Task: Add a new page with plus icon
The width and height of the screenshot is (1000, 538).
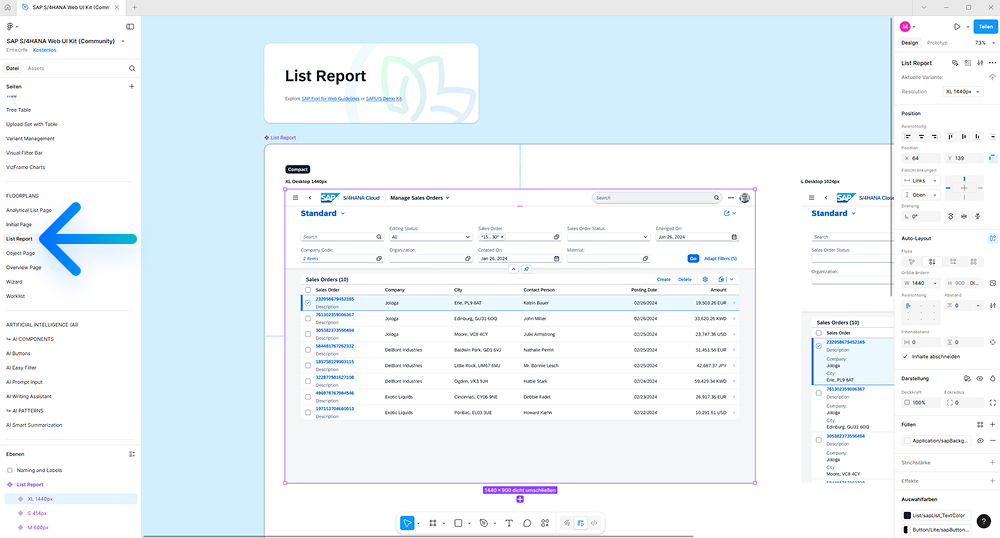Action: pos(131,86)
